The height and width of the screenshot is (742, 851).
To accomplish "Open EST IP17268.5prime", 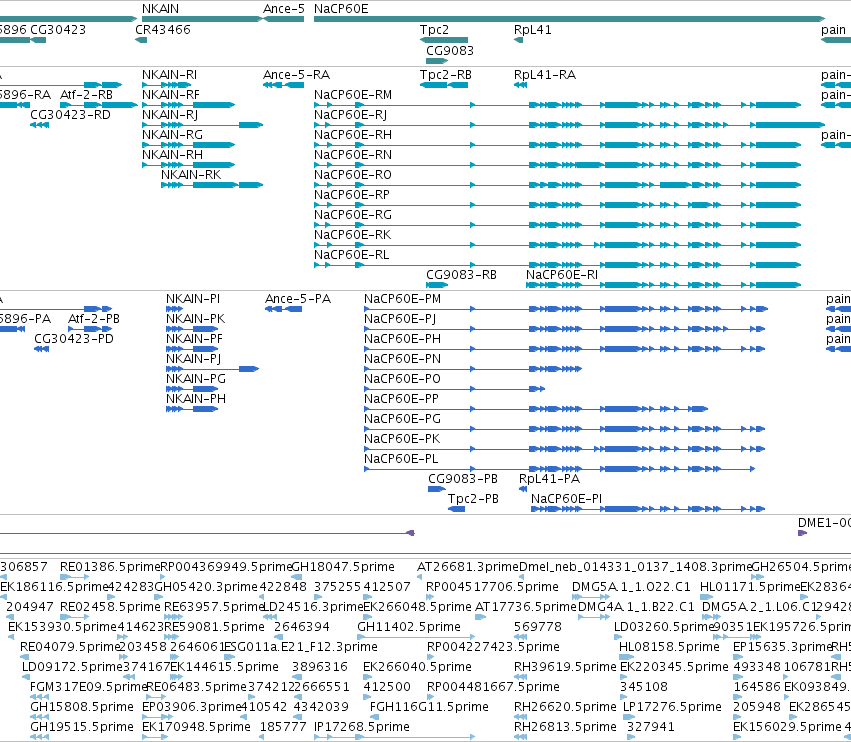I will coord(362,727).
